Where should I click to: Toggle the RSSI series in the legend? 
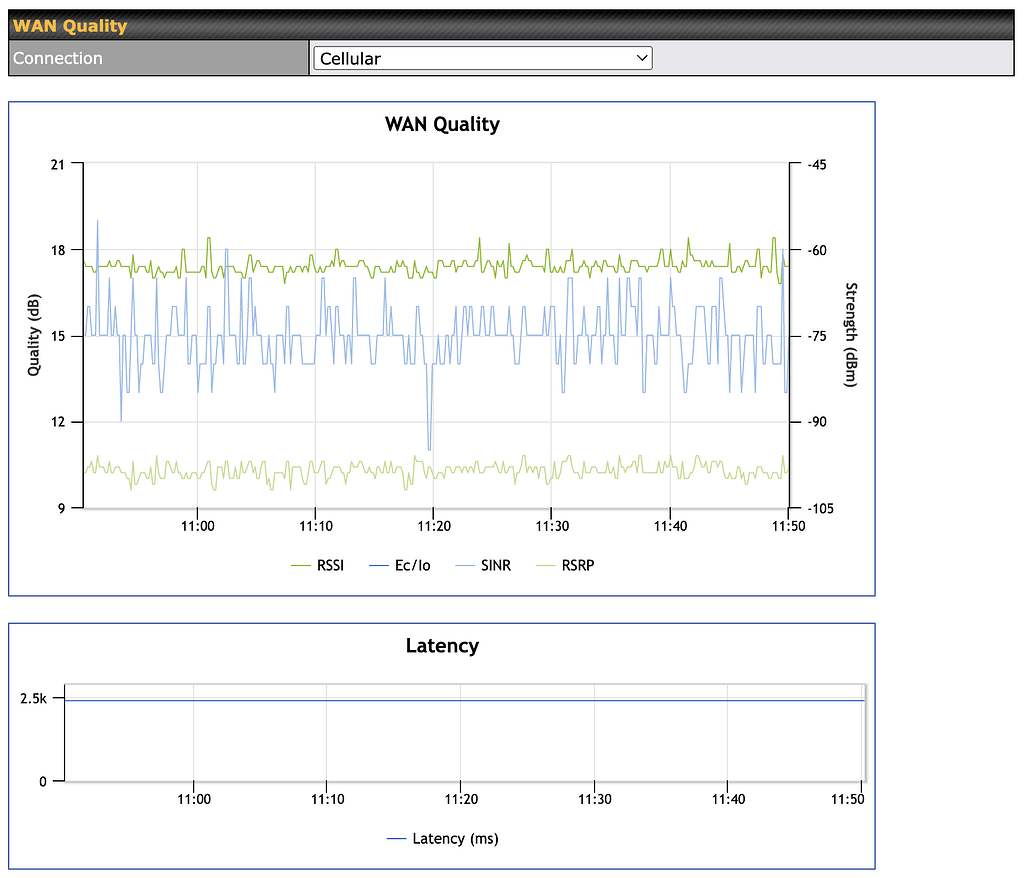click(x=329, y=566)
